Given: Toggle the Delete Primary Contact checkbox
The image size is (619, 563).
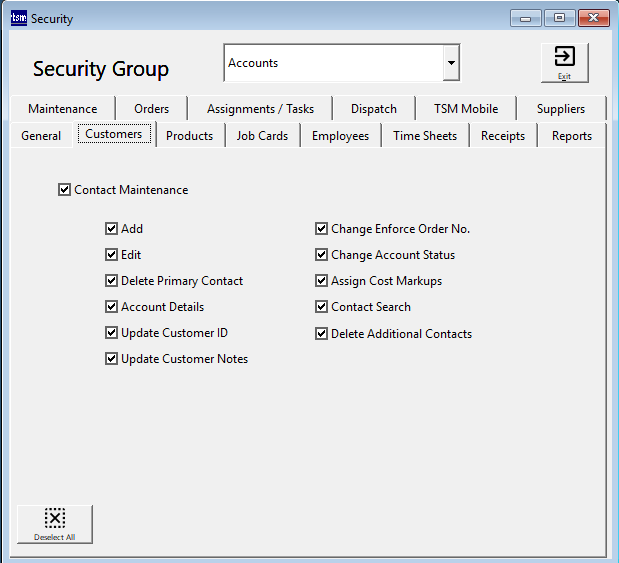Looking at the screenshot, I should [x=112, y=281].
